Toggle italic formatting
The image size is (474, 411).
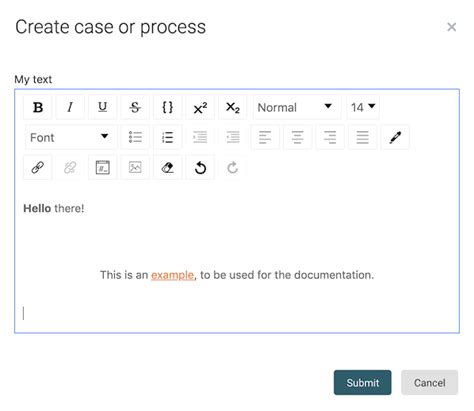click(70, 107)
